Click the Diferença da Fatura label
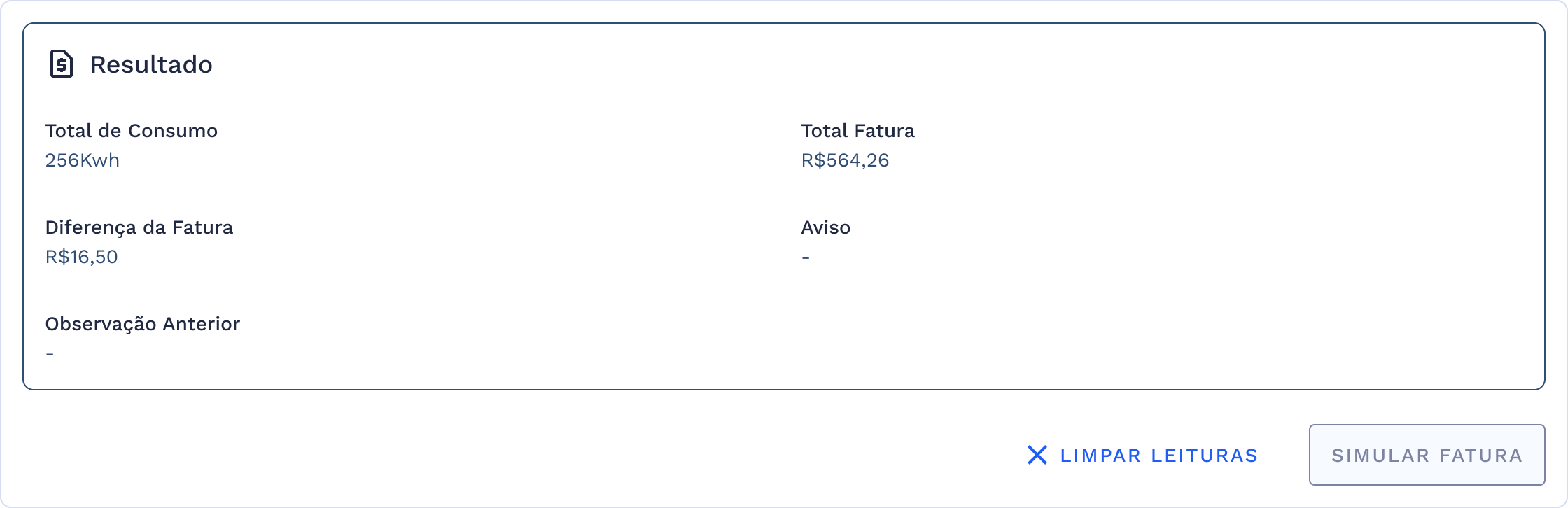Viewport: 1568px width, 508px height. click(x=139, y=227)
